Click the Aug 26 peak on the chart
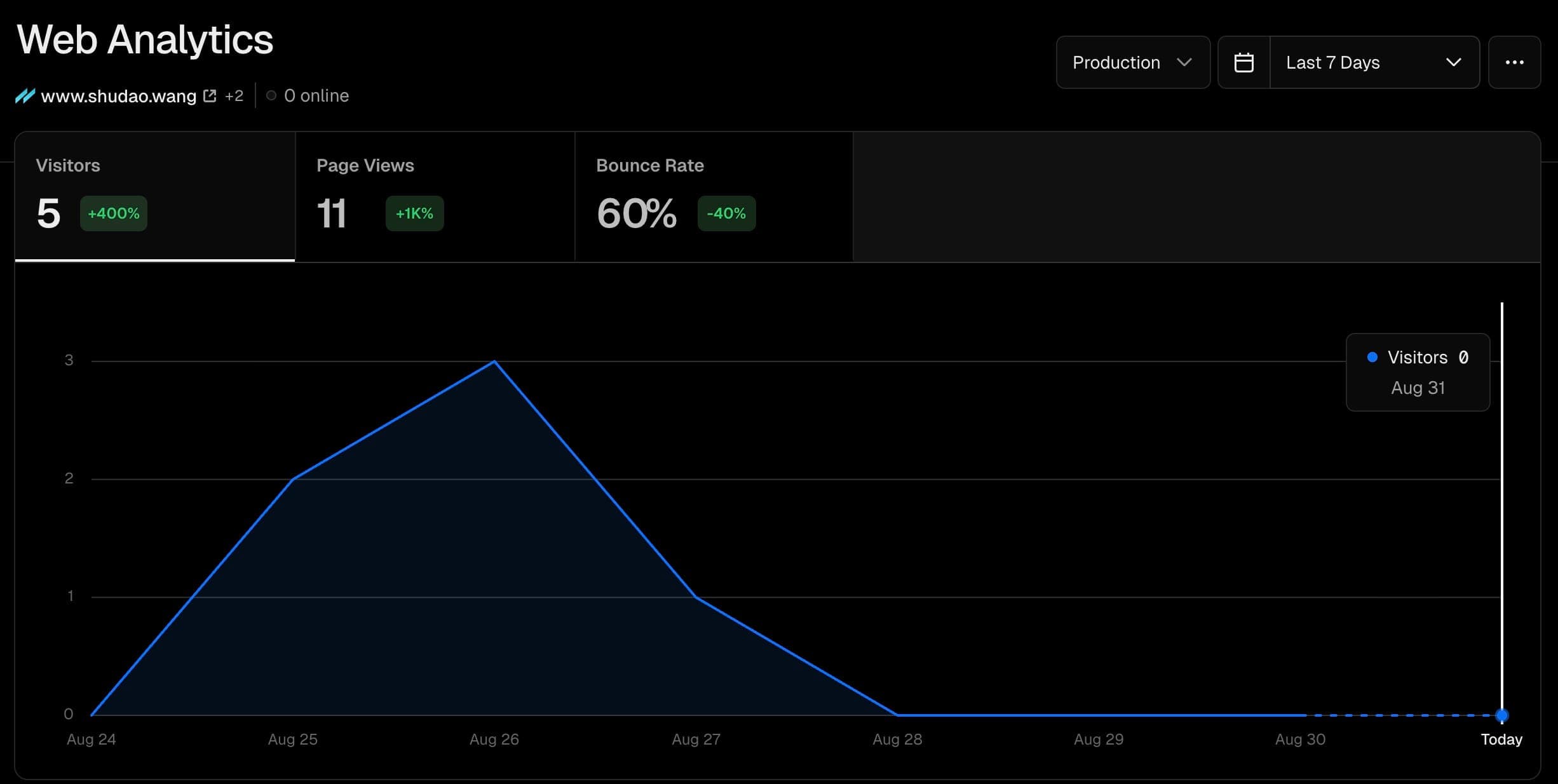This screenshot has width=1558, height=784. pos(494,362)
